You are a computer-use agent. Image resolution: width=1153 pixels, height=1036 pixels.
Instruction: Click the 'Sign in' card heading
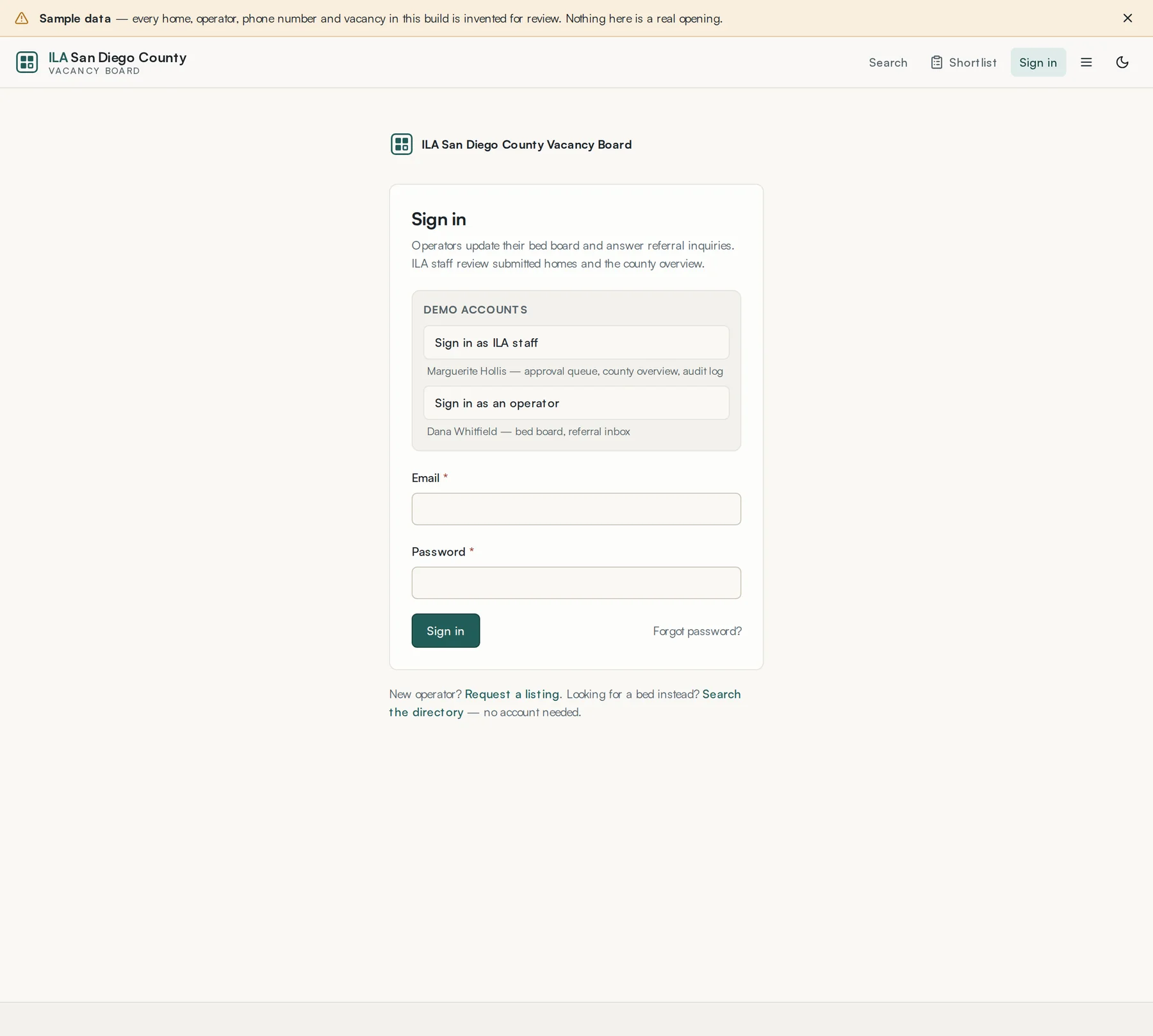(439, 219)
